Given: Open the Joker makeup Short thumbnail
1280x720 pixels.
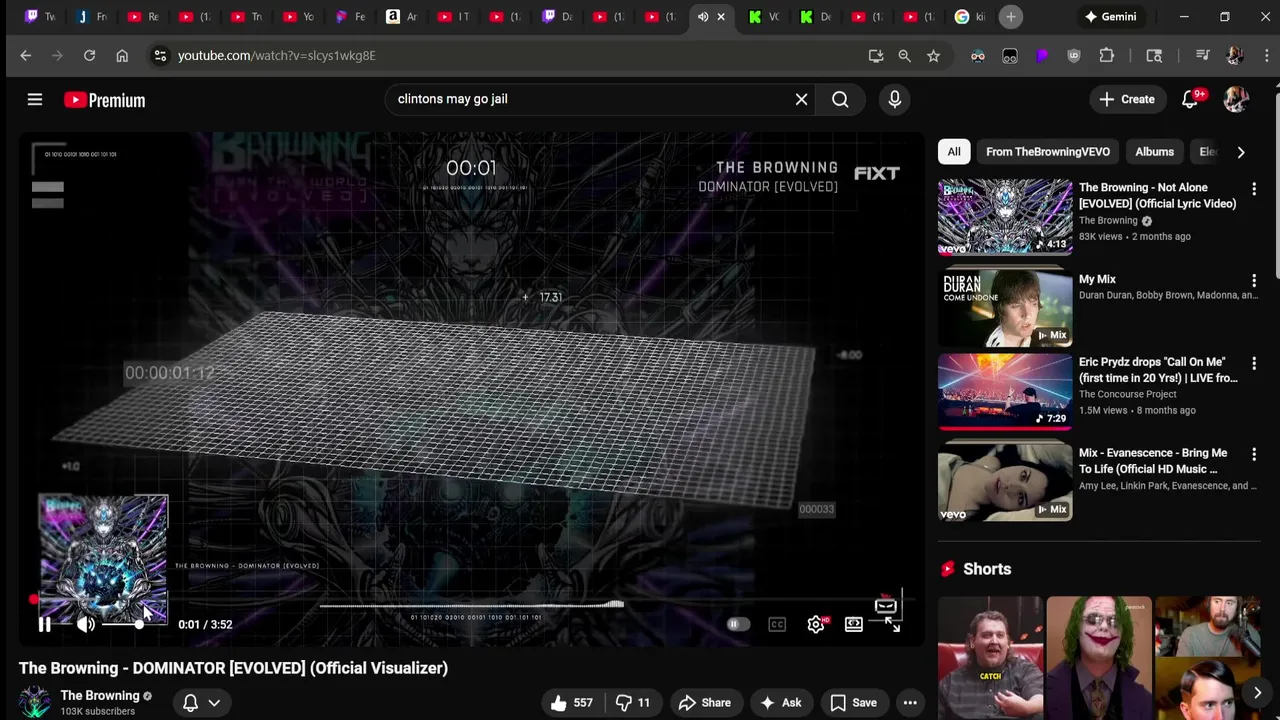Looking at the screenshot, I should pyautogui.click(x=1099, y=658).
